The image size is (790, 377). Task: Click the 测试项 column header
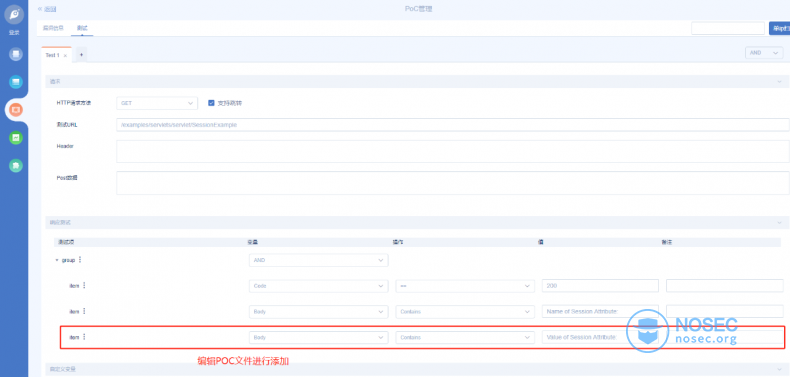tap(66, 242)
